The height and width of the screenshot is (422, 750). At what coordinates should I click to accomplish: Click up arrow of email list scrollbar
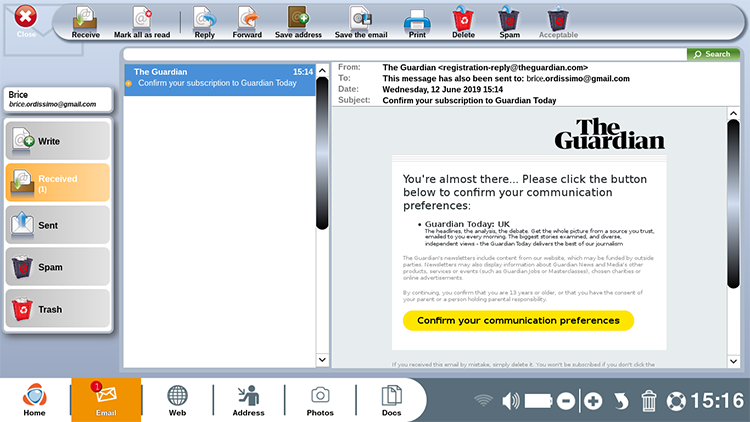tap(322, 71)
